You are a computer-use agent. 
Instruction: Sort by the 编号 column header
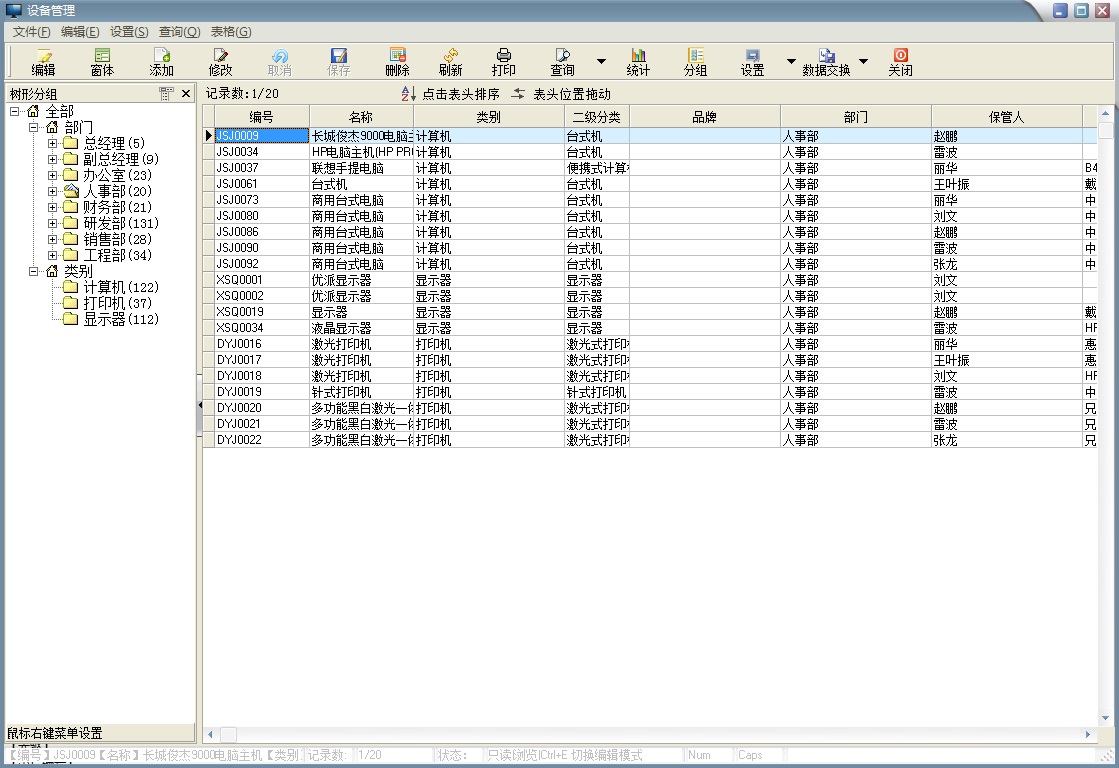[x=262, y=117]
